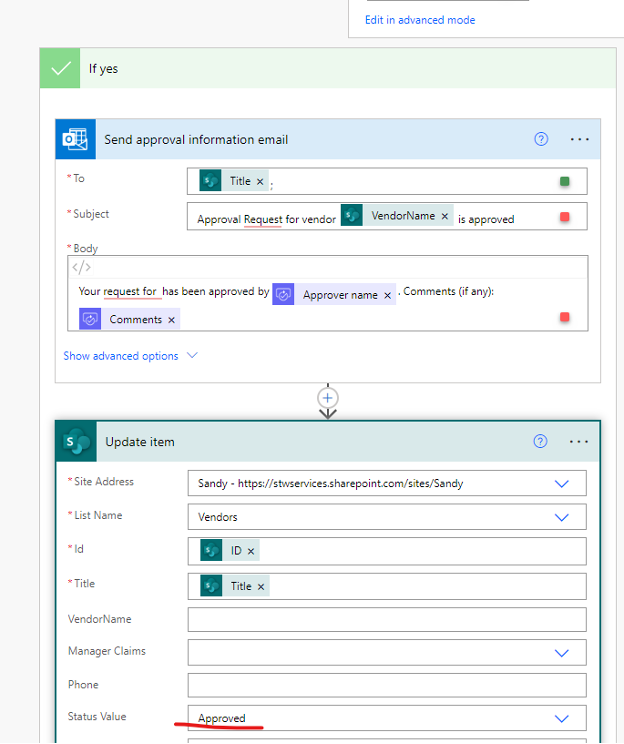This screenshot has height=744, width=624.
Task: Click the Show advanced options link
Action: [121, 356]
